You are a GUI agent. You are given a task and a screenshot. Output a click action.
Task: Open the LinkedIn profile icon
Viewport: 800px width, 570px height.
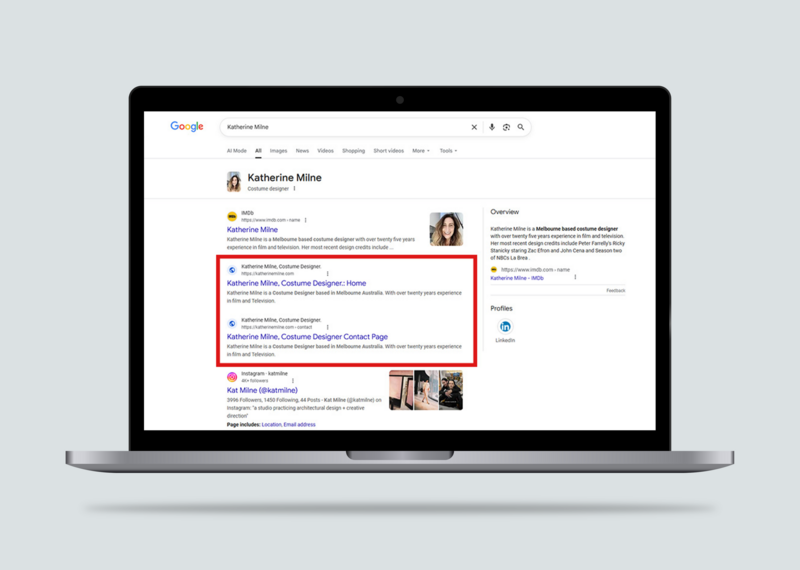click(505, 327)
